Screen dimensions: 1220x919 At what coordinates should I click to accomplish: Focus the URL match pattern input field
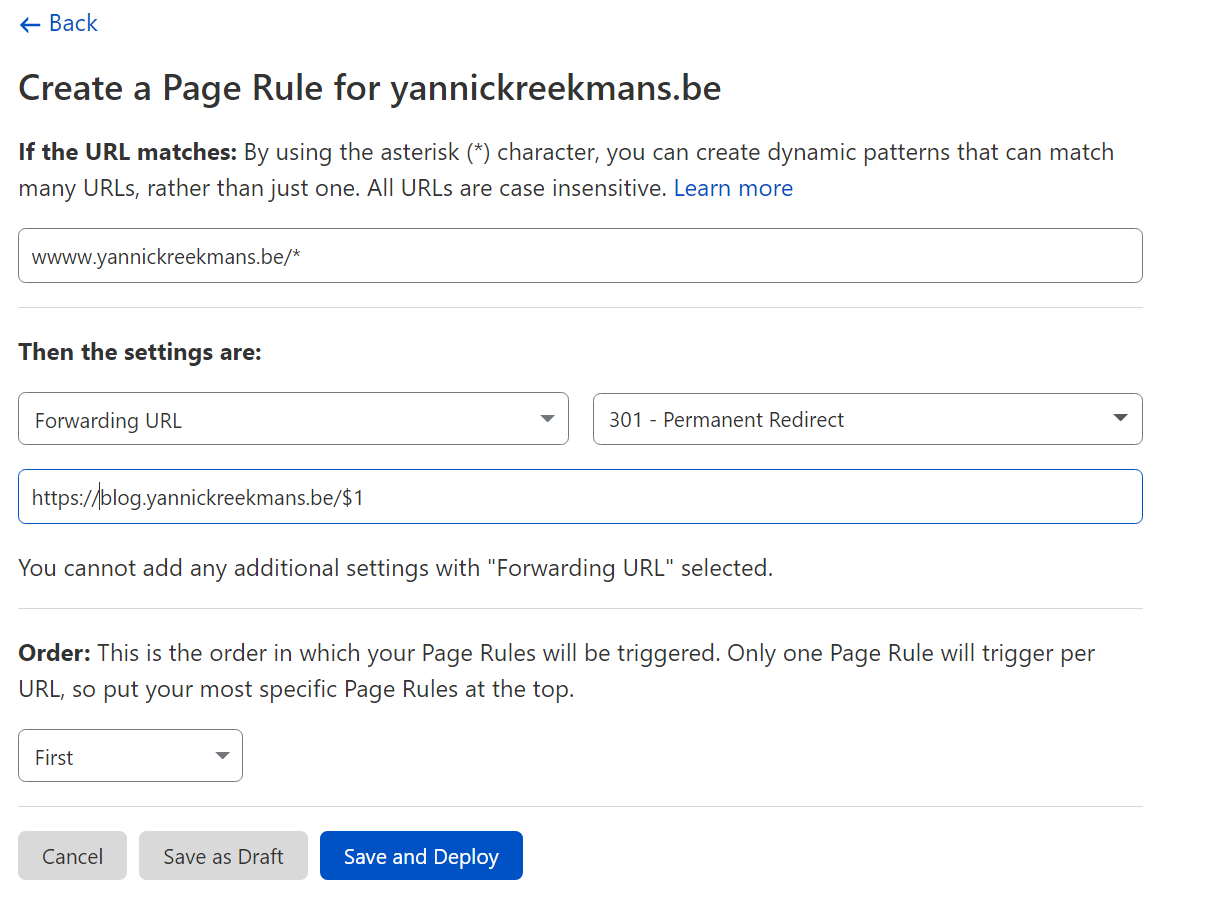580,256
